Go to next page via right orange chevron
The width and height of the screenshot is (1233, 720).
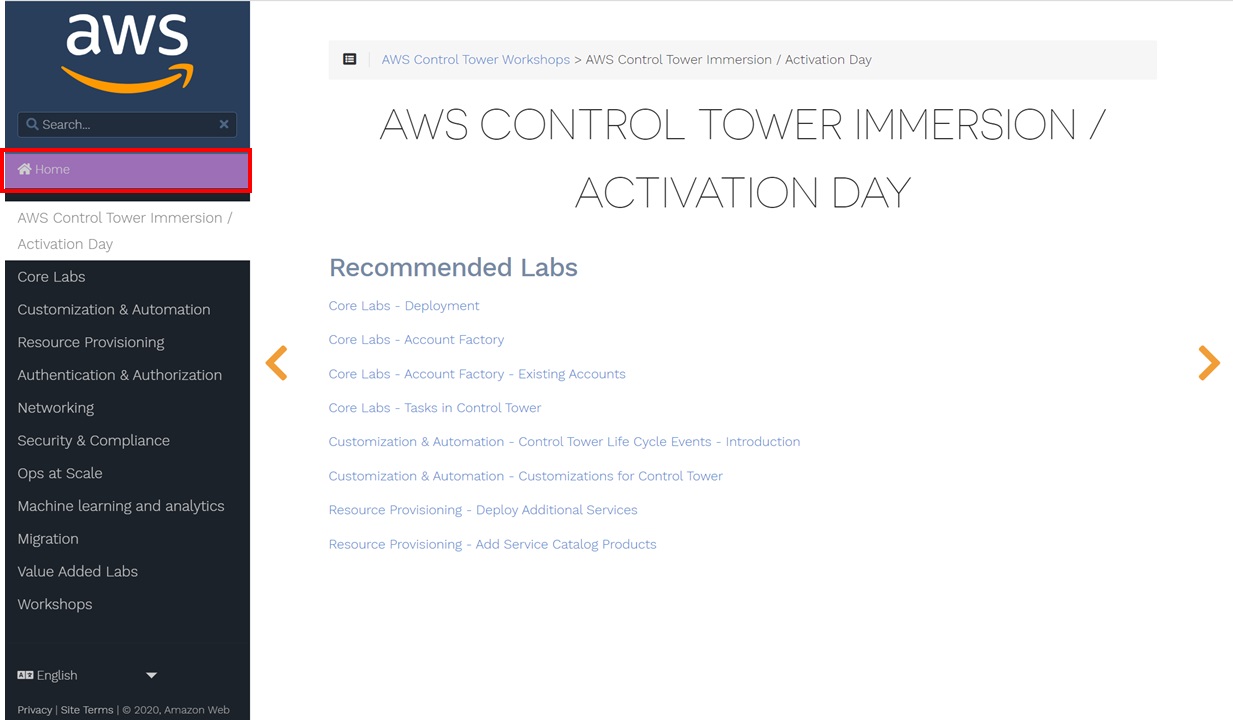[1208, 363]
